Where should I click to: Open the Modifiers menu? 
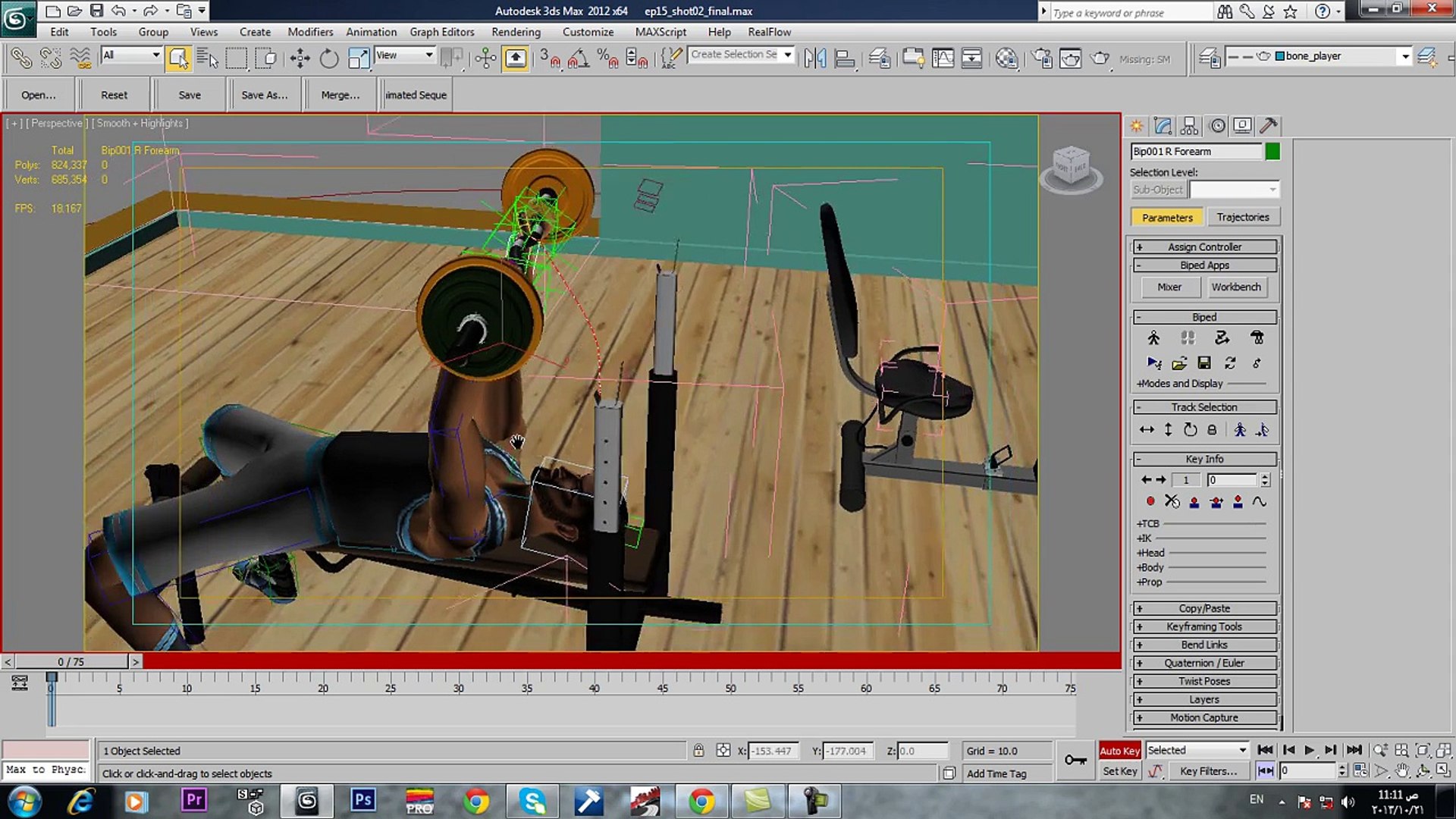(x=309, y=32)
